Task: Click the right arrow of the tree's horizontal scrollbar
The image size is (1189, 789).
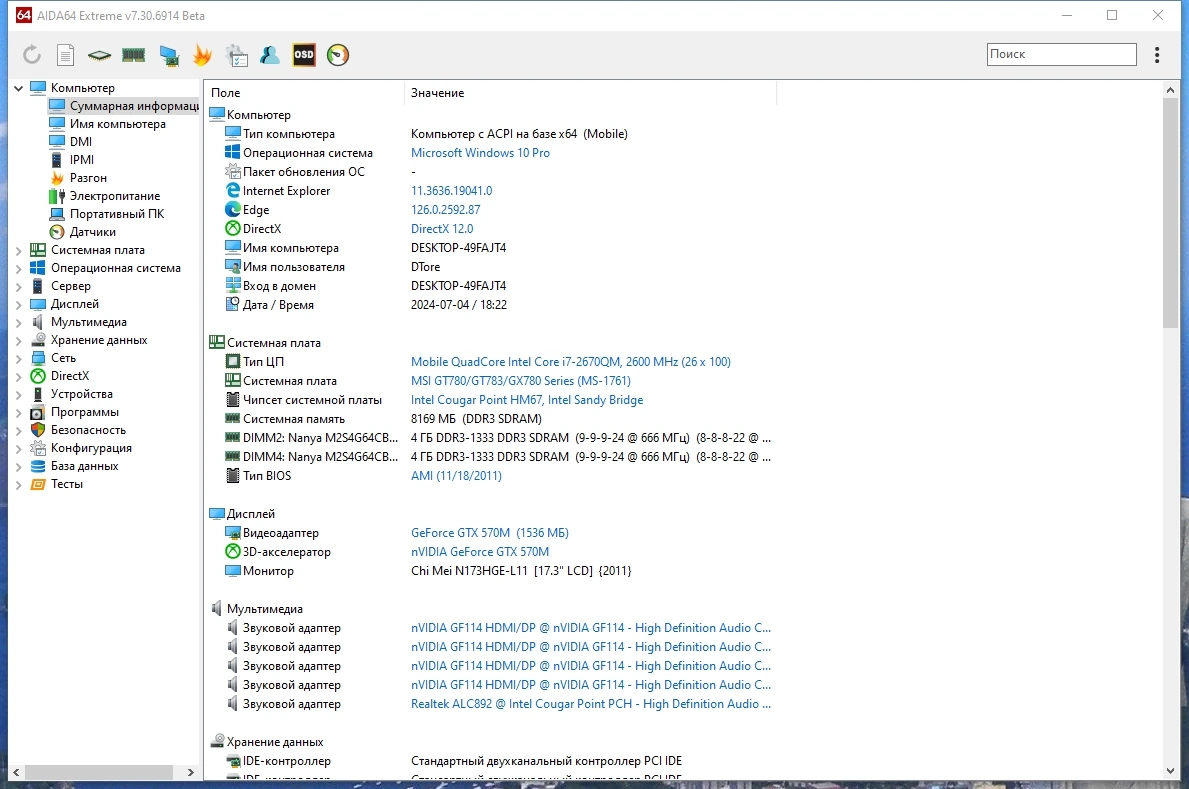Action: (190, 772)
